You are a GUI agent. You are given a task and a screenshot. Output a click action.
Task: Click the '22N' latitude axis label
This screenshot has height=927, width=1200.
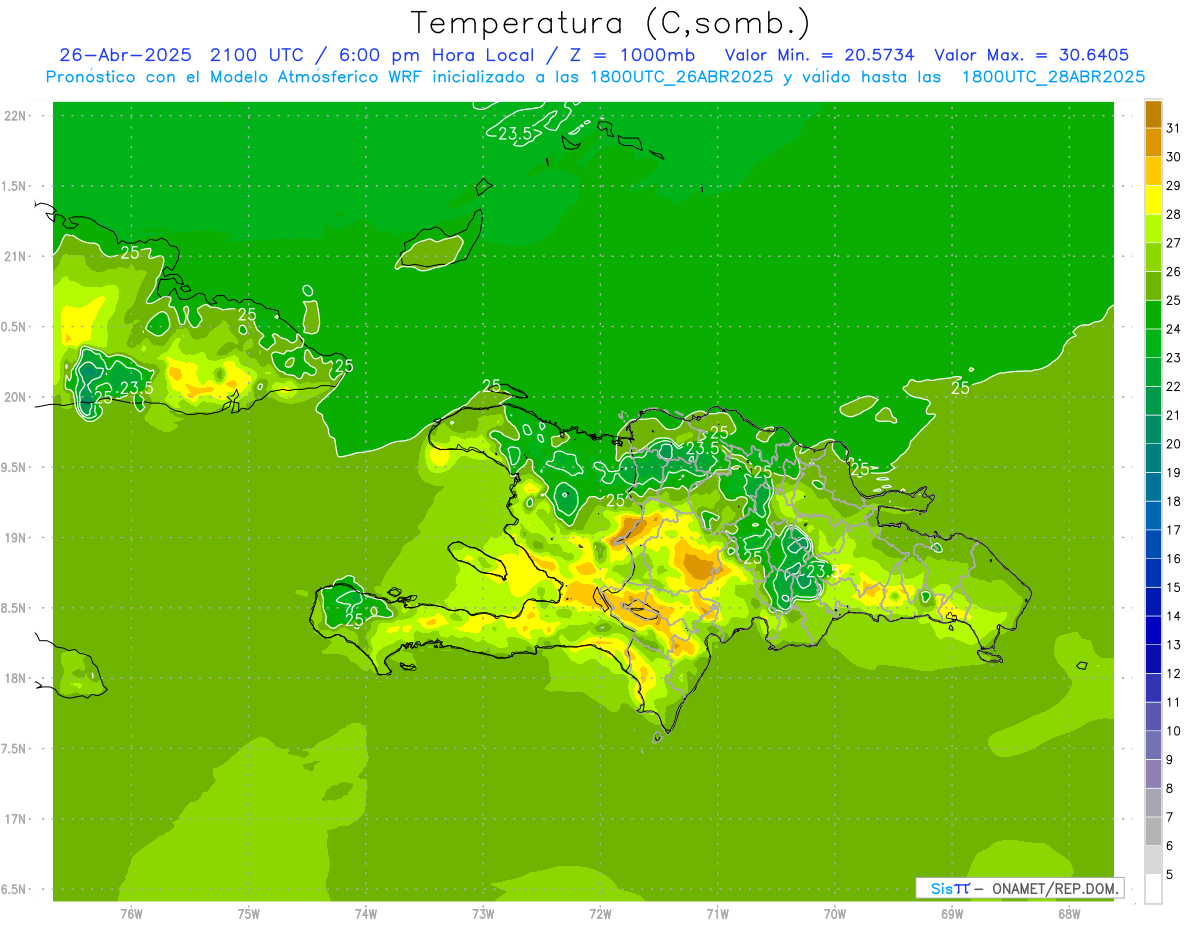(x=14, y=116)
